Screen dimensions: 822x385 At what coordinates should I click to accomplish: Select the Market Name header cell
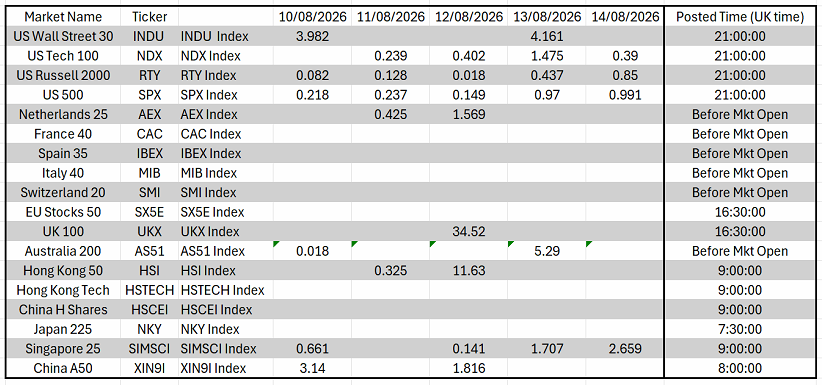coord(63,17)
